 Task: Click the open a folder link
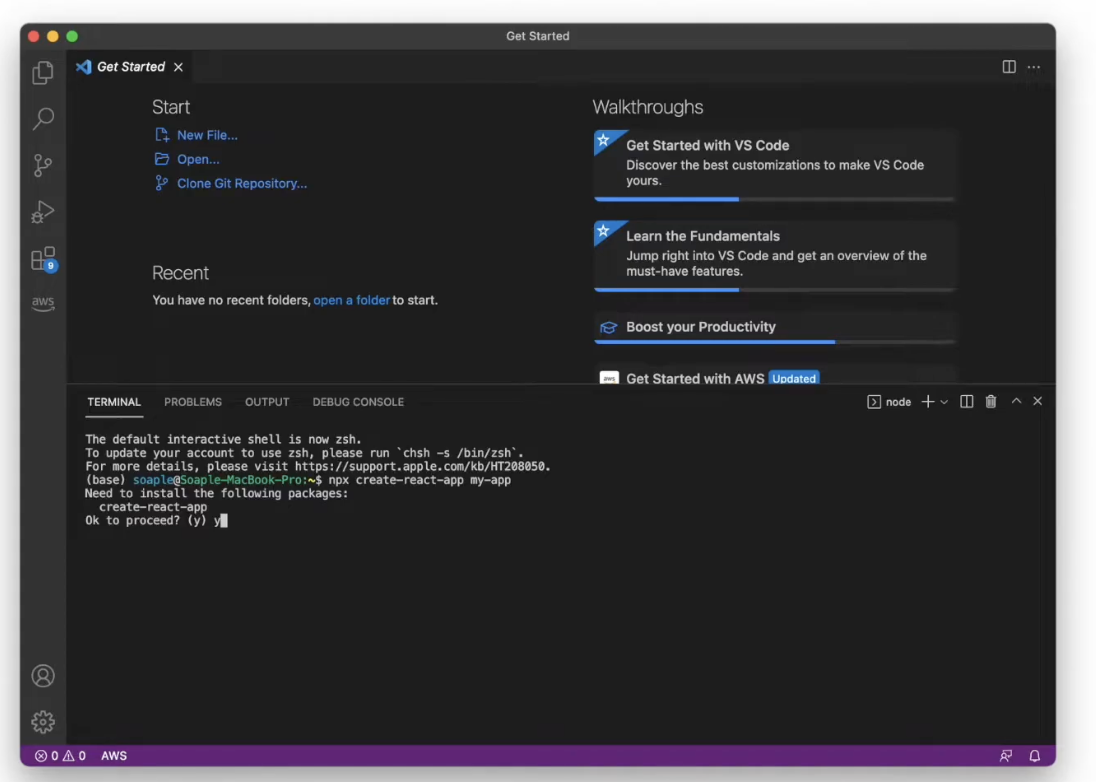coord(351,300)
